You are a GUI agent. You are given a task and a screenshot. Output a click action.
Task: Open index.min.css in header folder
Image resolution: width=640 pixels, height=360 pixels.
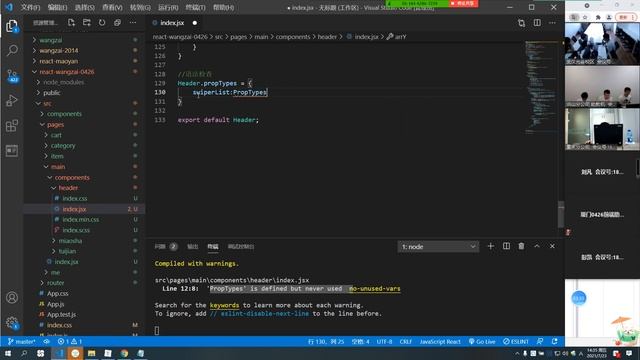click(80, 220)
